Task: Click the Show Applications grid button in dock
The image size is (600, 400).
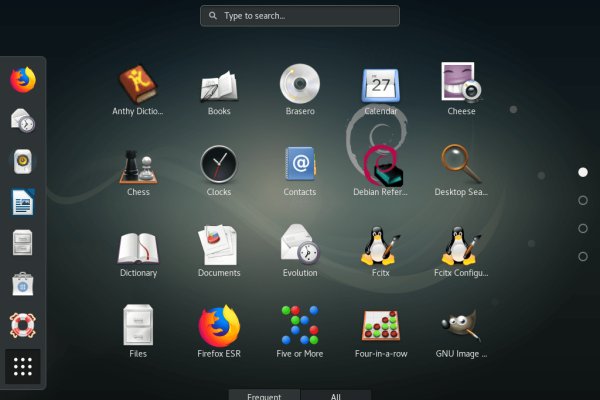Action: tap(23, 367)
